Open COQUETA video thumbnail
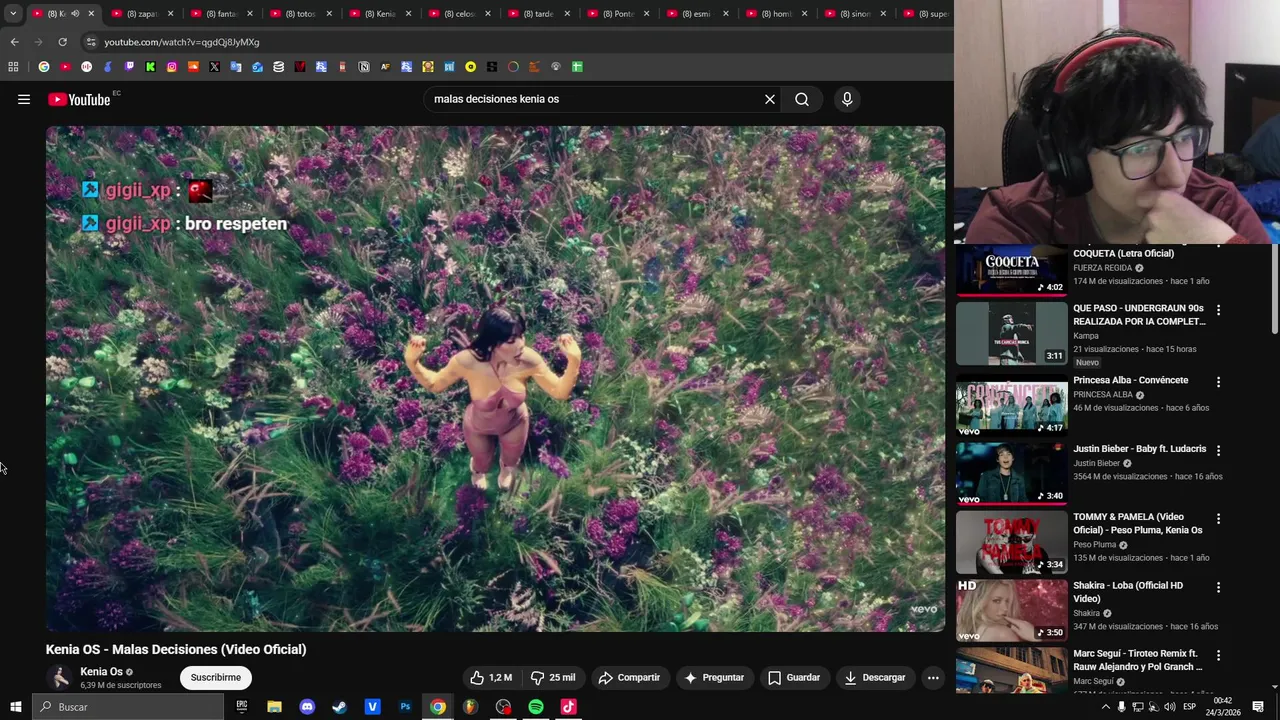1280x720 pixels. [1011, 271]
